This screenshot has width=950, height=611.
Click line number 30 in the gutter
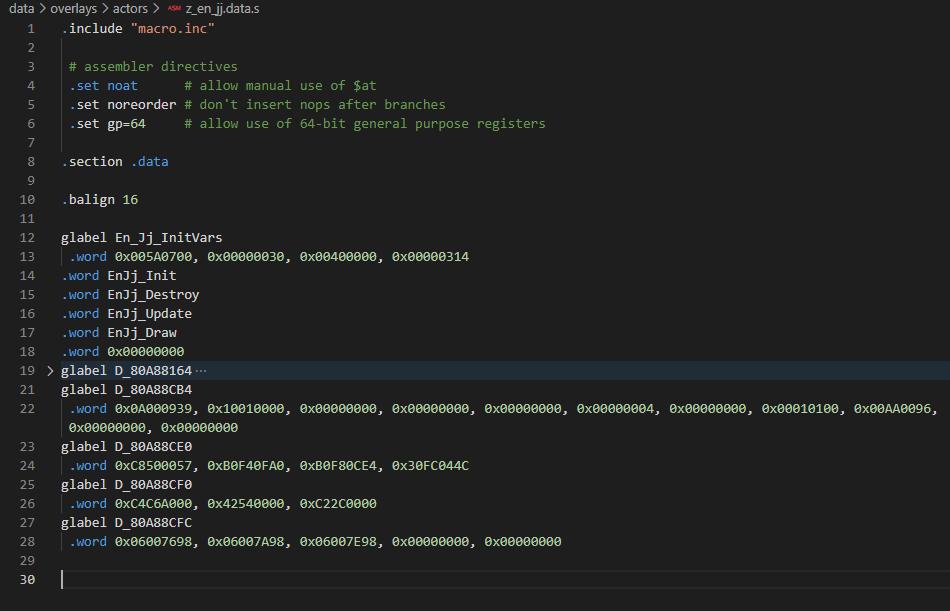coord(30,580)
